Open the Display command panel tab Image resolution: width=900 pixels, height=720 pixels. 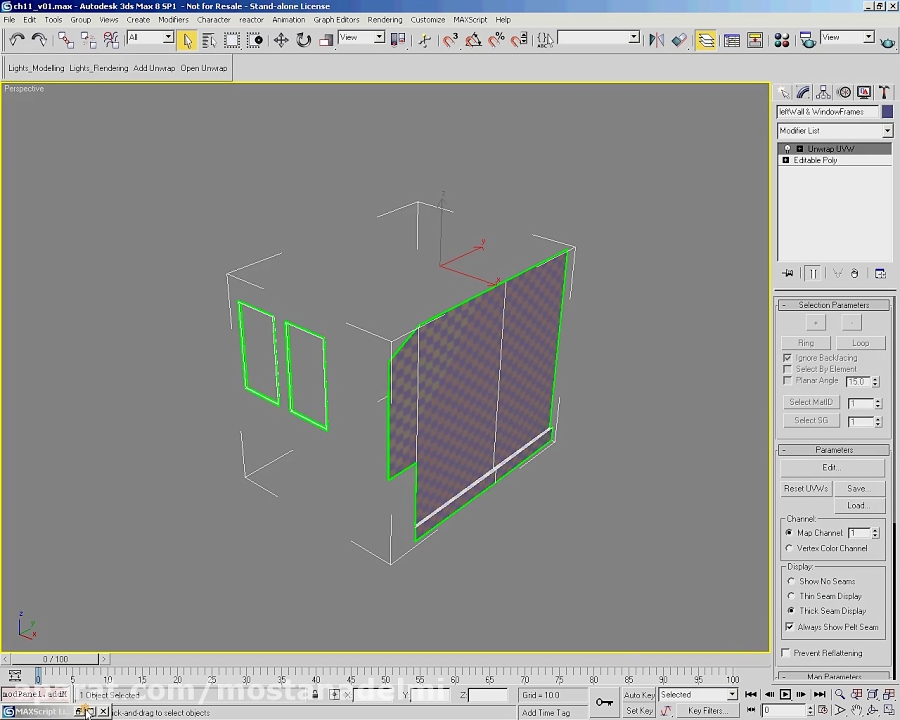tap(864, 92)
